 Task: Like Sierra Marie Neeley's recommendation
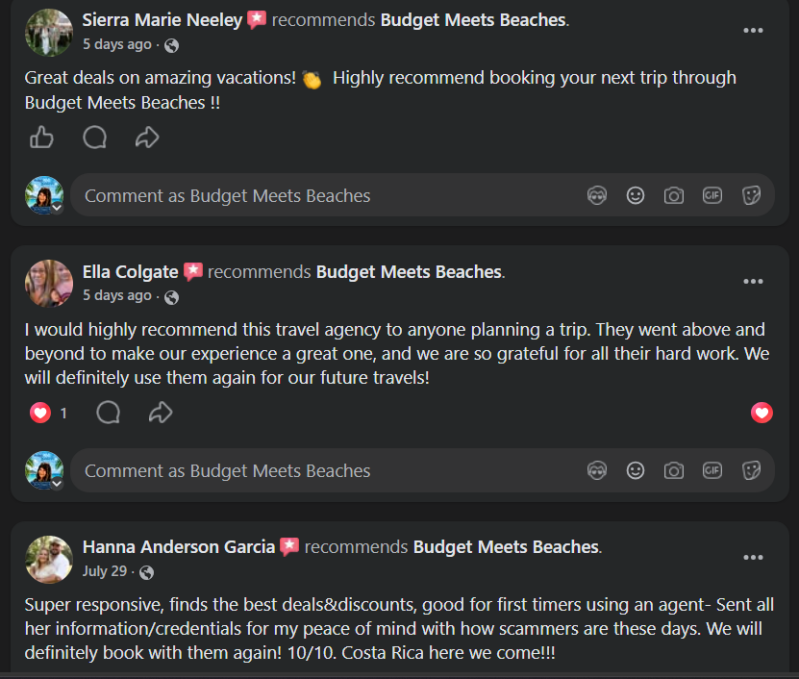pyautogui.click(x=41, y=138)
